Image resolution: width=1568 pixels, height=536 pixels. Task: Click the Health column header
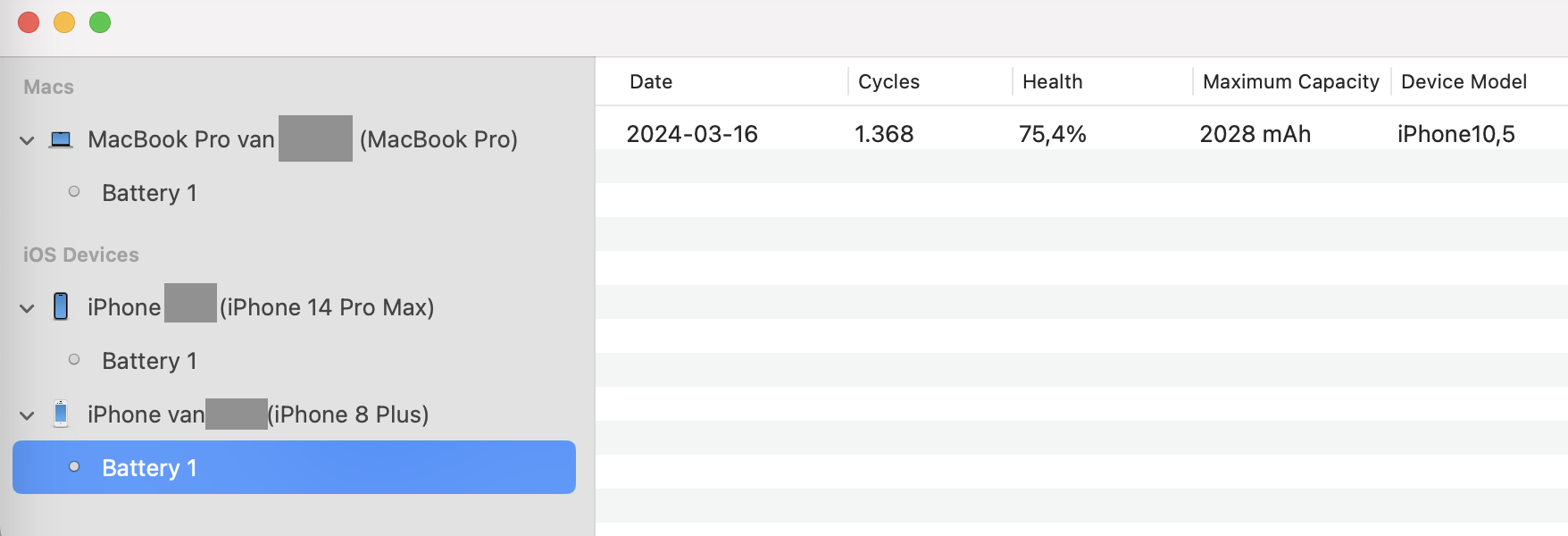[x=1052, y=82]
